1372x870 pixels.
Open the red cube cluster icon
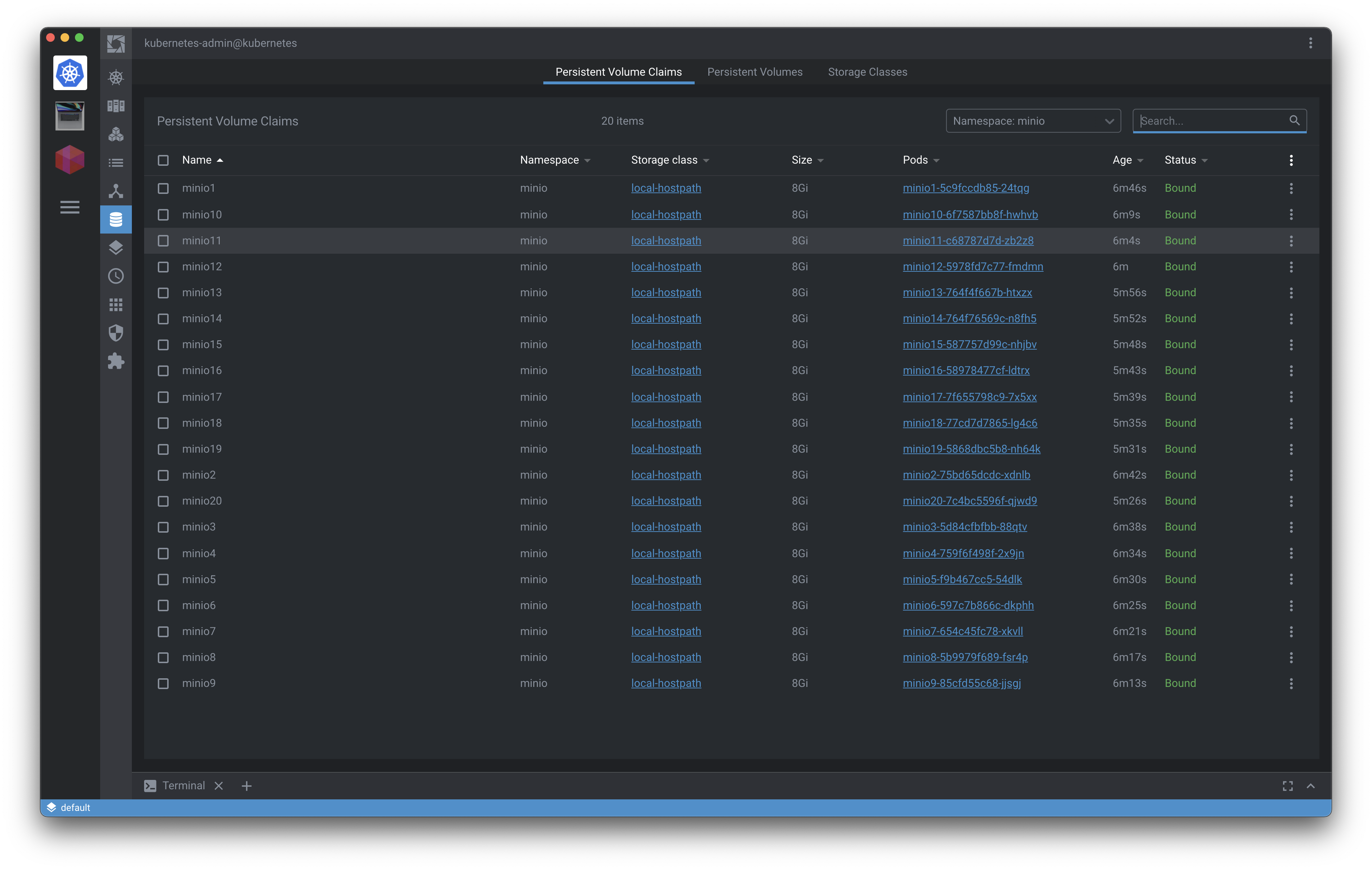[70, 159]
